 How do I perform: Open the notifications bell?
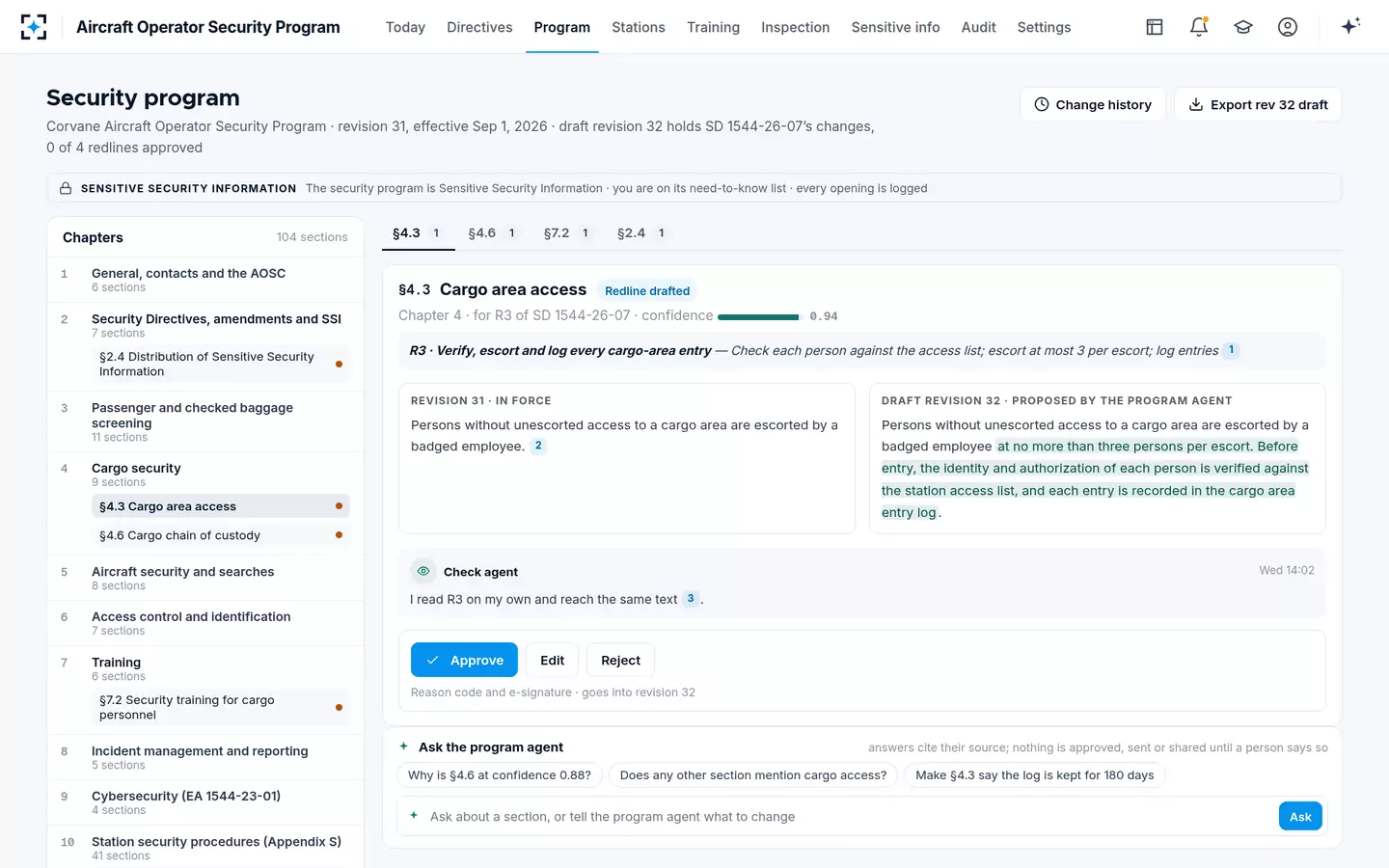pyautogui.click(x=1199, y=27)
